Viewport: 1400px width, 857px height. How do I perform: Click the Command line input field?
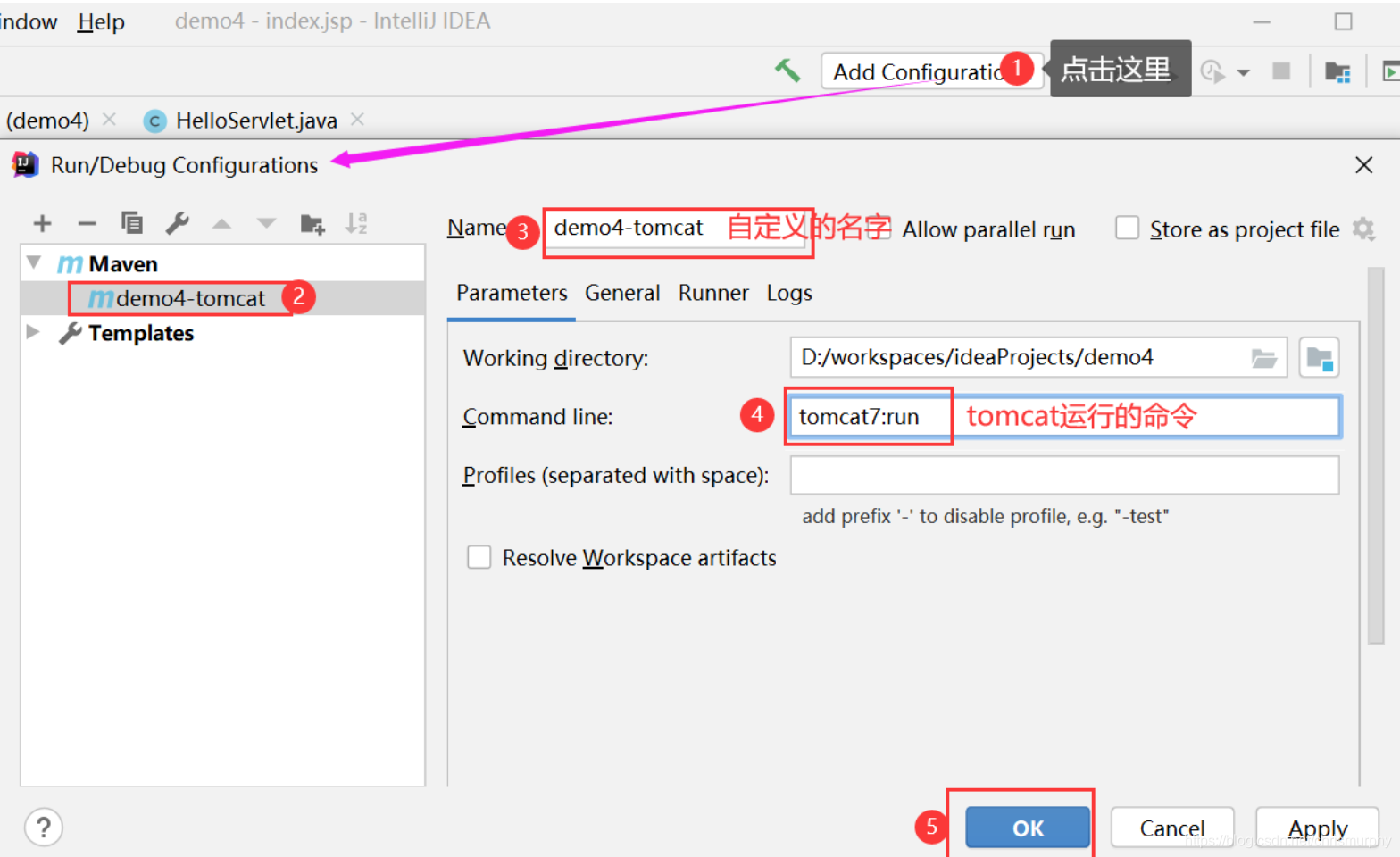coord(1064,416)
